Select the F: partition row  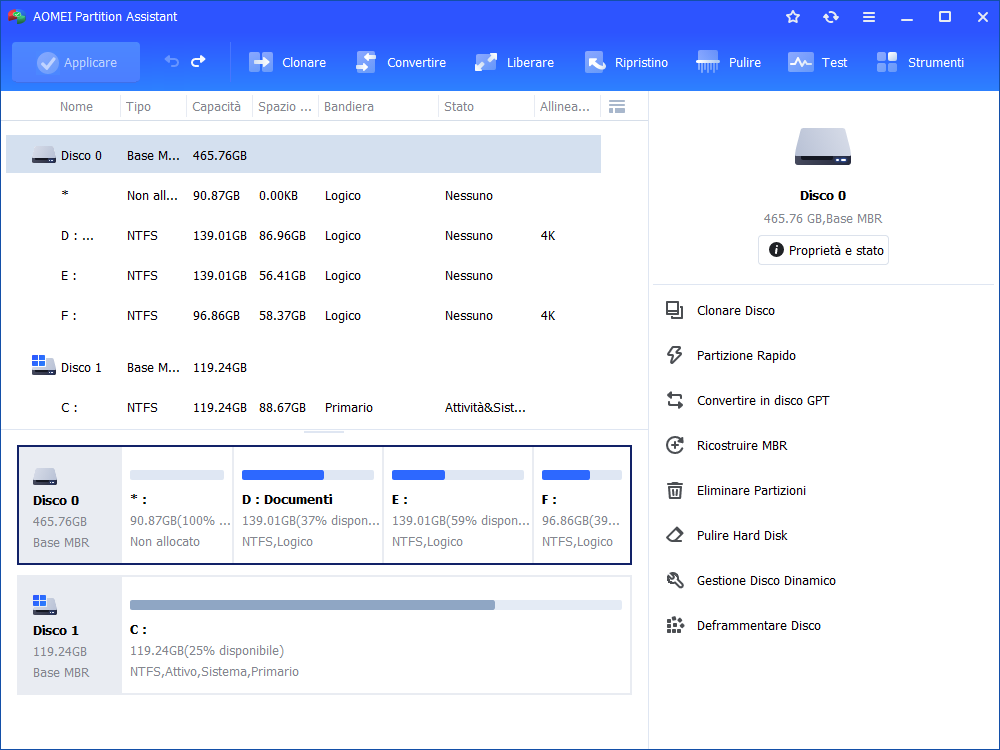[304, 316]
